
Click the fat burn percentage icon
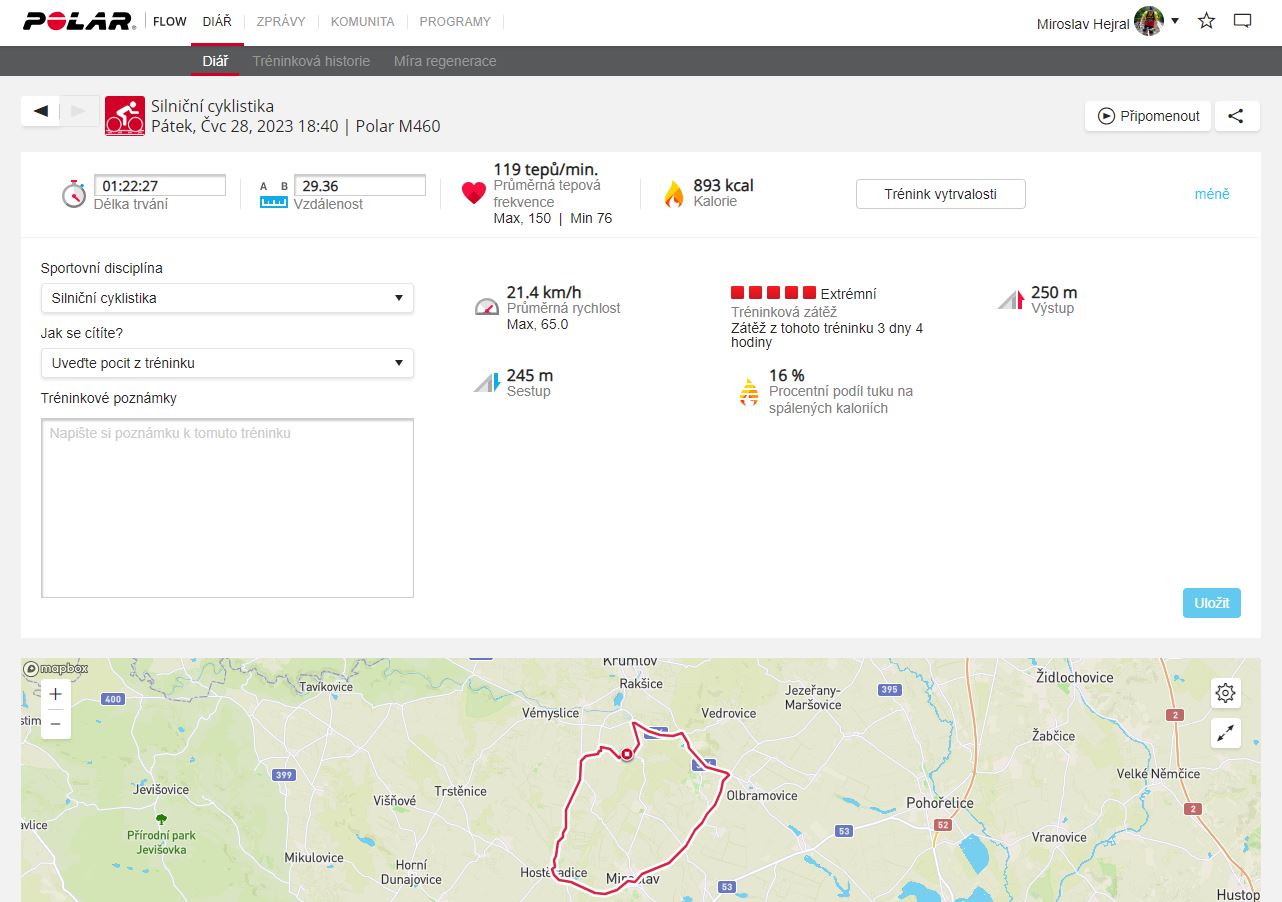tap(749, 391)
